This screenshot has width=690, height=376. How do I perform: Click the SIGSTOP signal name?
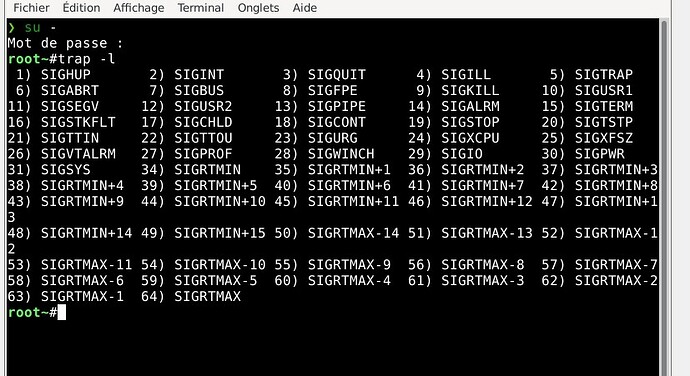point(470,122)
